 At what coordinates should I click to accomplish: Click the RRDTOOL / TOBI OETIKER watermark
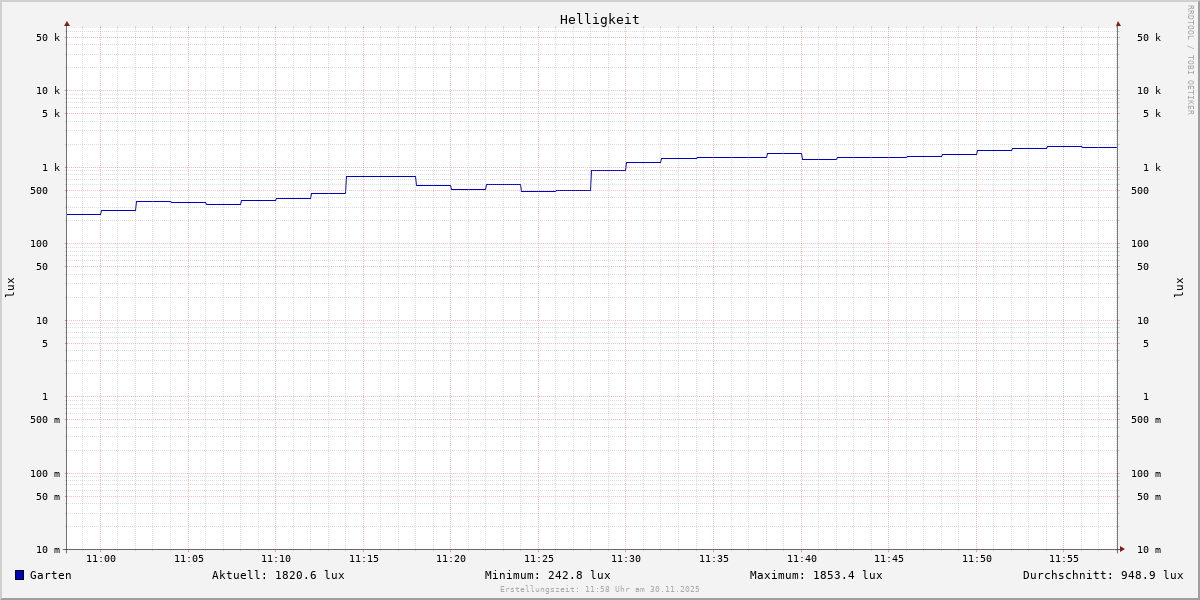[1190, 60]
